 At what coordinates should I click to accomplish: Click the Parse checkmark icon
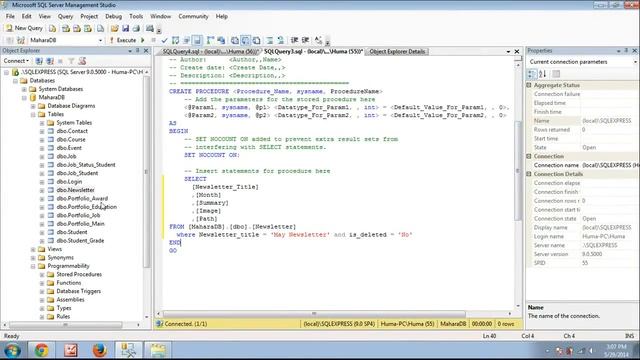[x=164, y=40]
